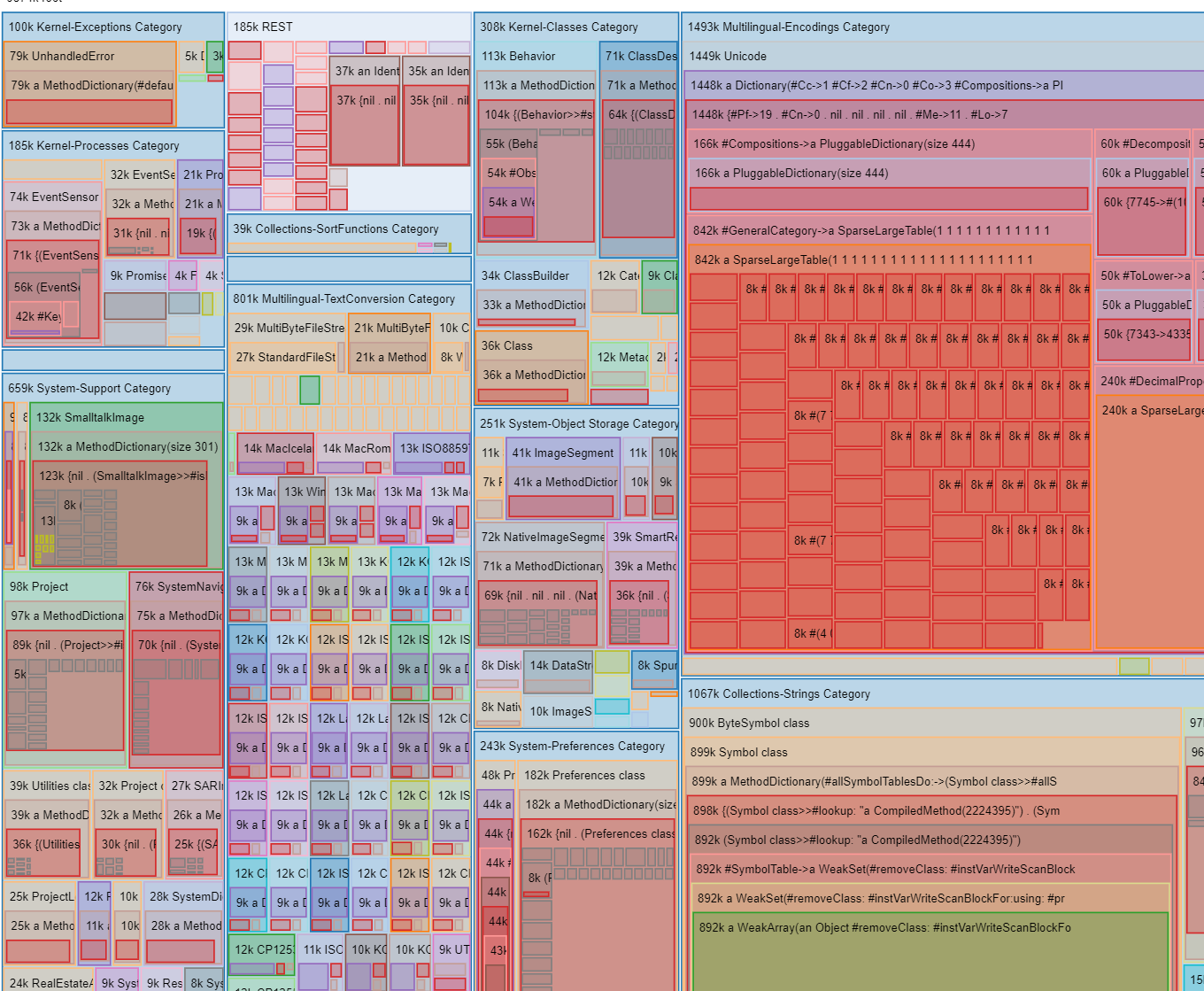Click the 98k Project cell
Screen dimensions: 1204x991
tap(39, 587)
